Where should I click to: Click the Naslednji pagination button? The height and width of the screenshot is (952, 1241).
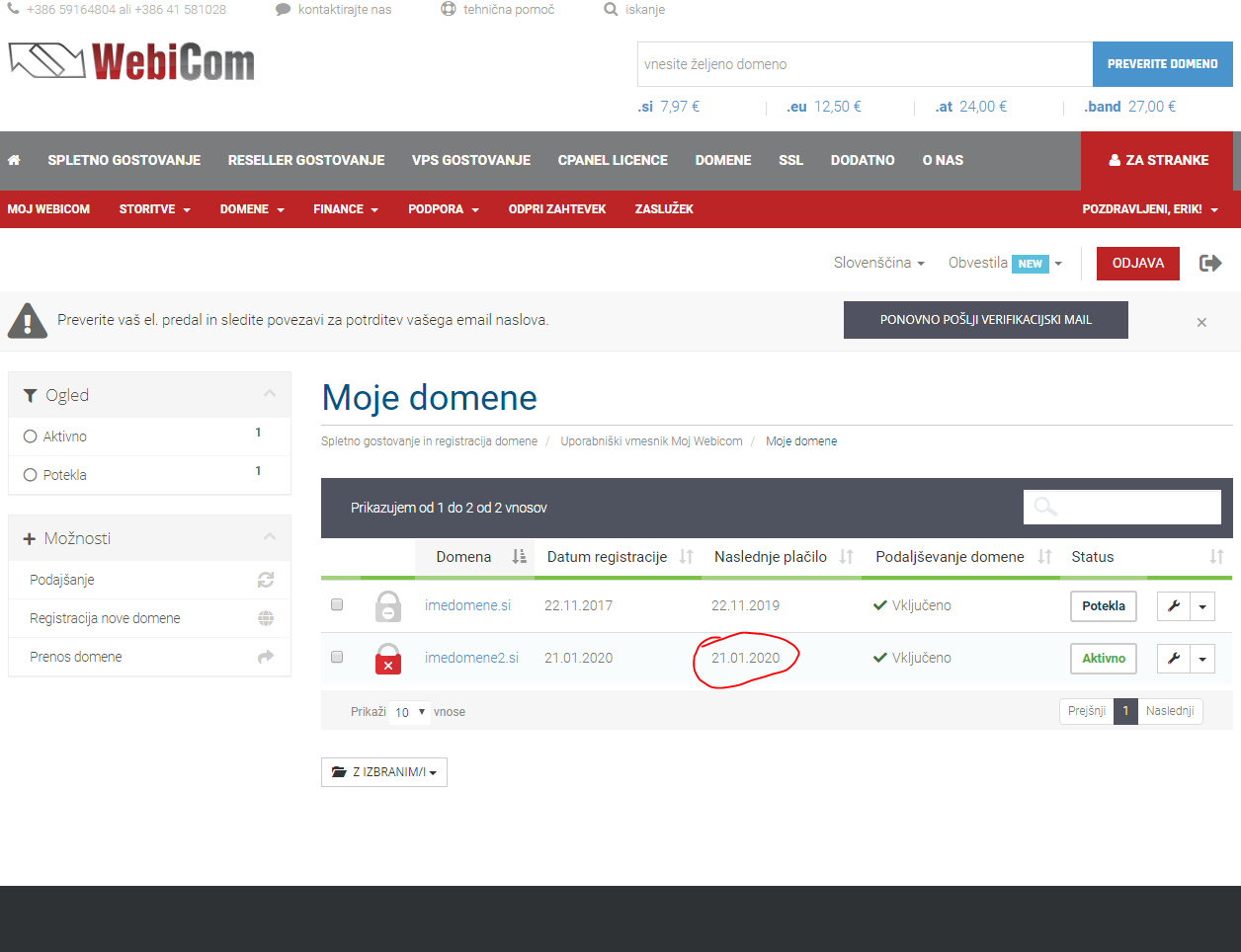coord(1170,711)
